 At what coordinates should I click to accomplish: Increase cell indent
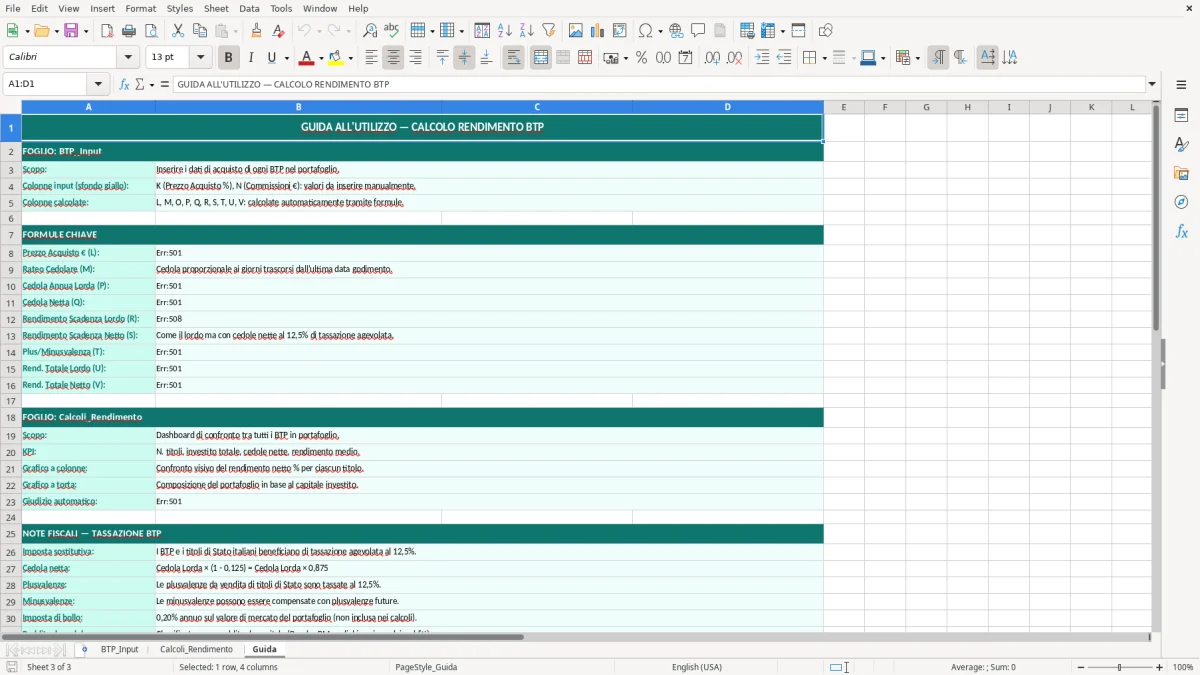click(762, 58)
